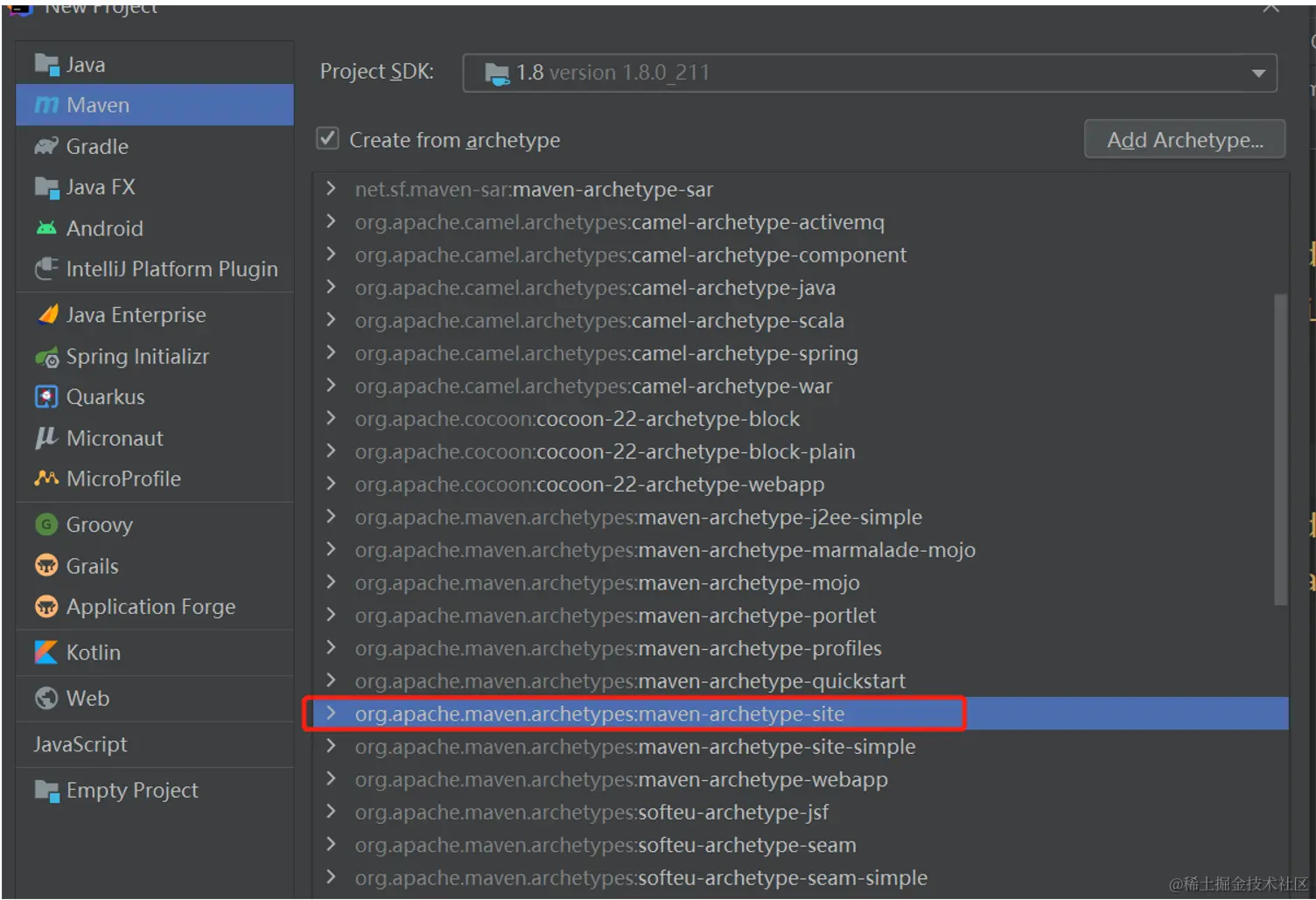Click the SDK folder icon in the combo box

pos(497,73)
